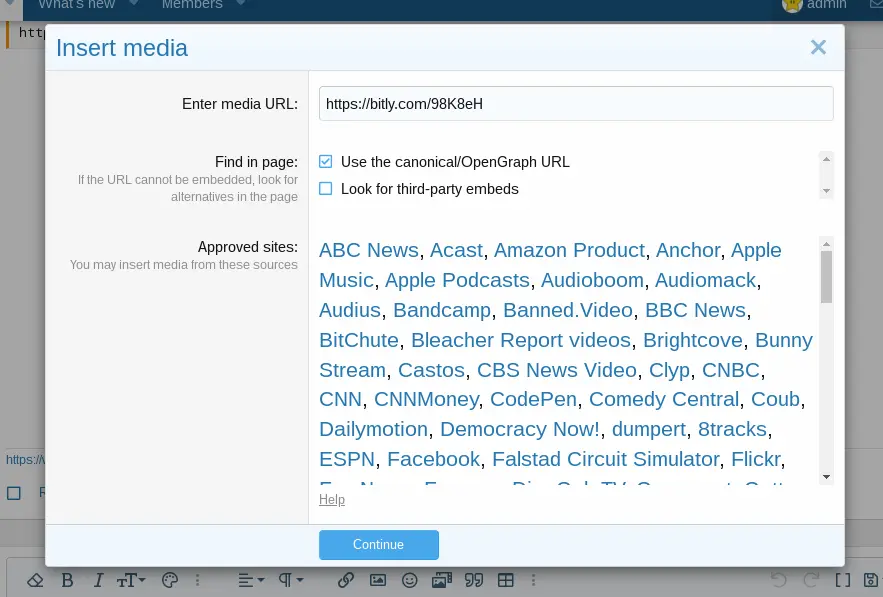Click Approved sites scroll up arrow
The width and height of the screenshot is (883, 597).
coord(826,244)
